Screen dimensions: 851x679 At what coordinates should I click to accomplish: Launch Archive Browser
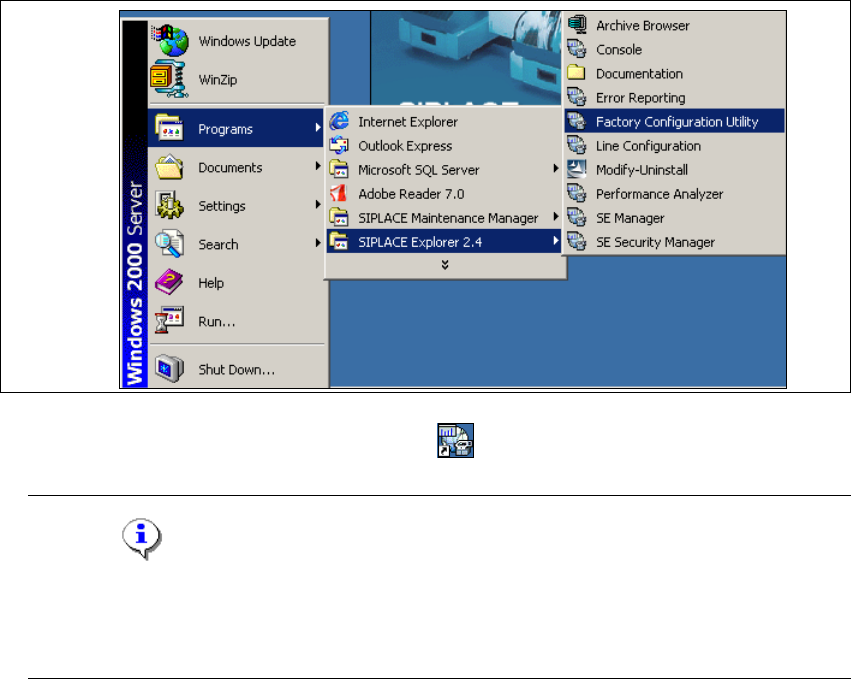click(675, 25)
